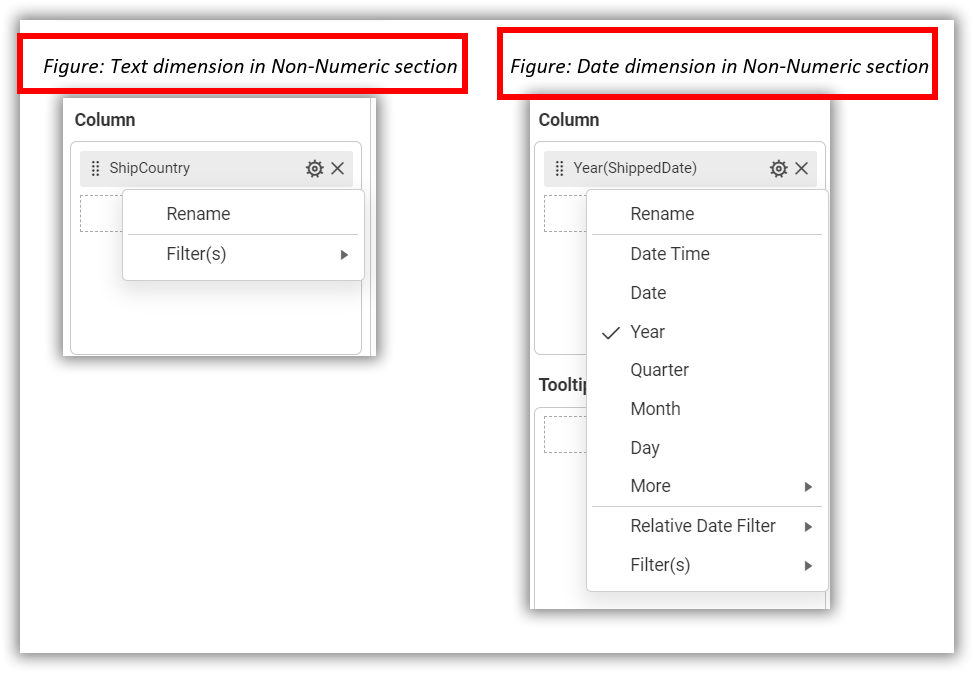Switch date grouping to Day
This screenshot has height=673, width=974.
point(645,447)
